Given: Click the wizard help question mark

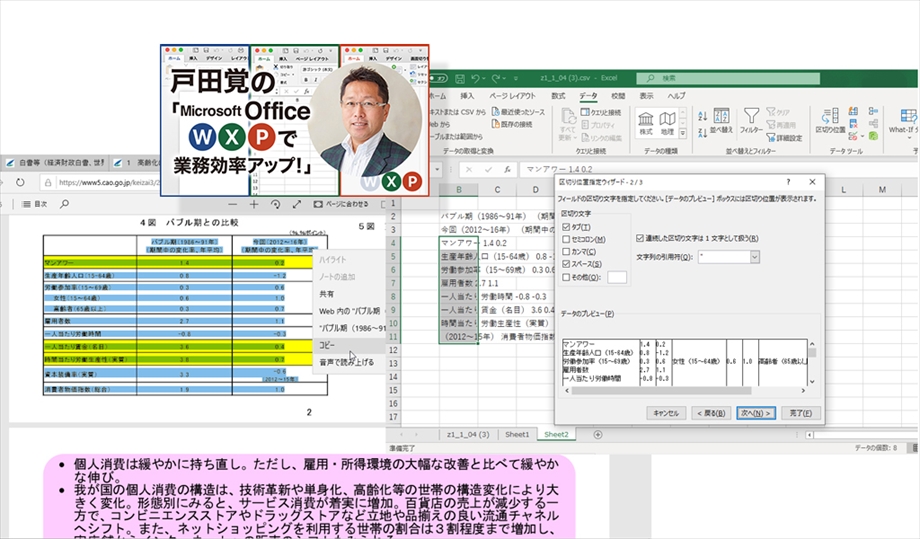Looking at the screenshot, I should pos(788,182).
